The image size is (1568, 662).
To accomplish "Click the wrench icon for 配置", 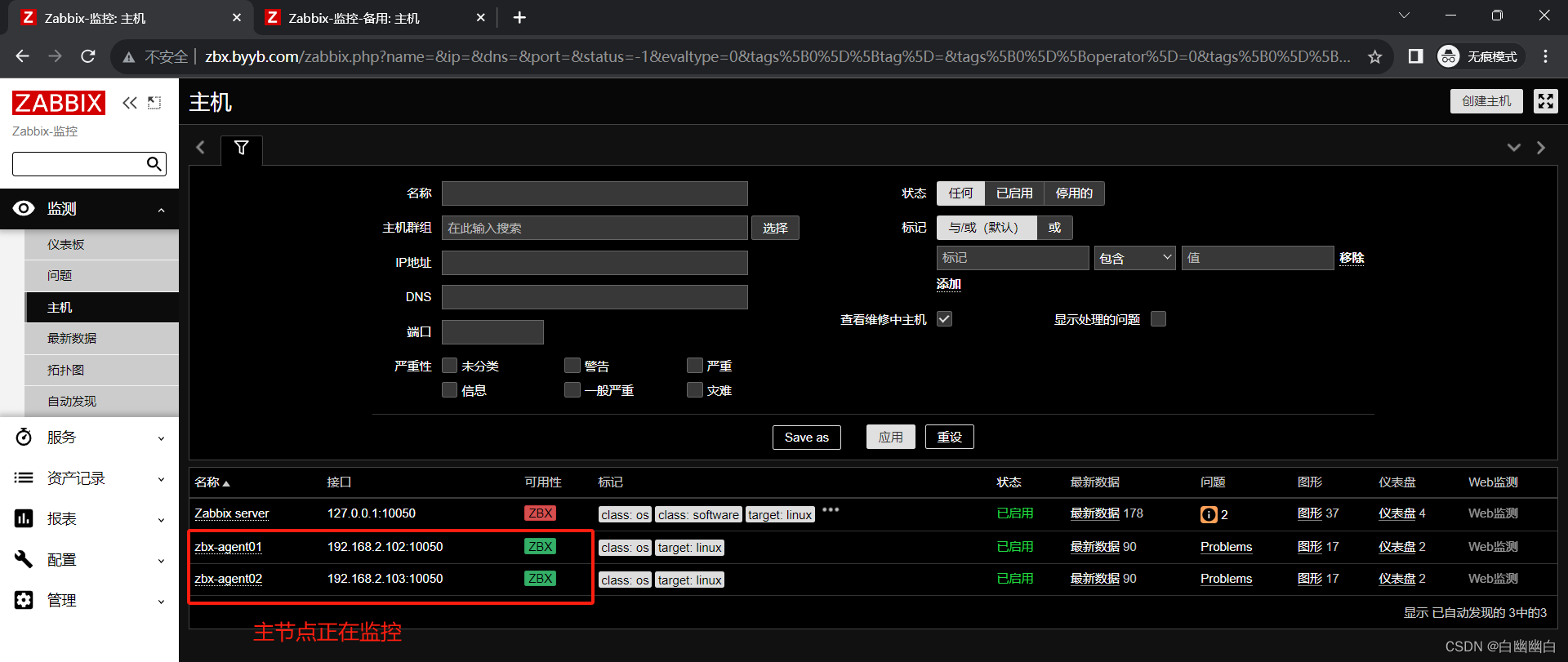I will tap(24, 559).
